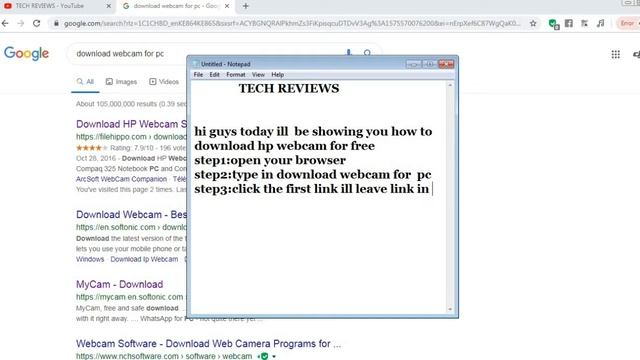Expand the dropdown arrow after nchsoftware URL
The image size is (640, 360).
point(274,356)
